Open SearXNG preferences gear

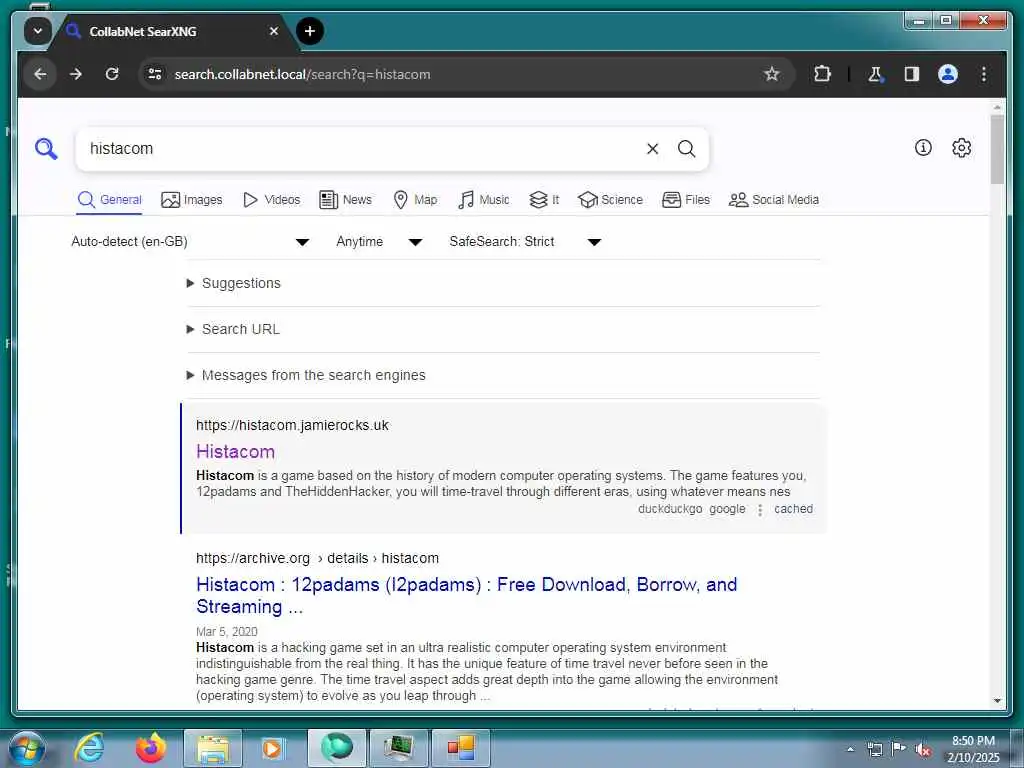click(961, 148)
